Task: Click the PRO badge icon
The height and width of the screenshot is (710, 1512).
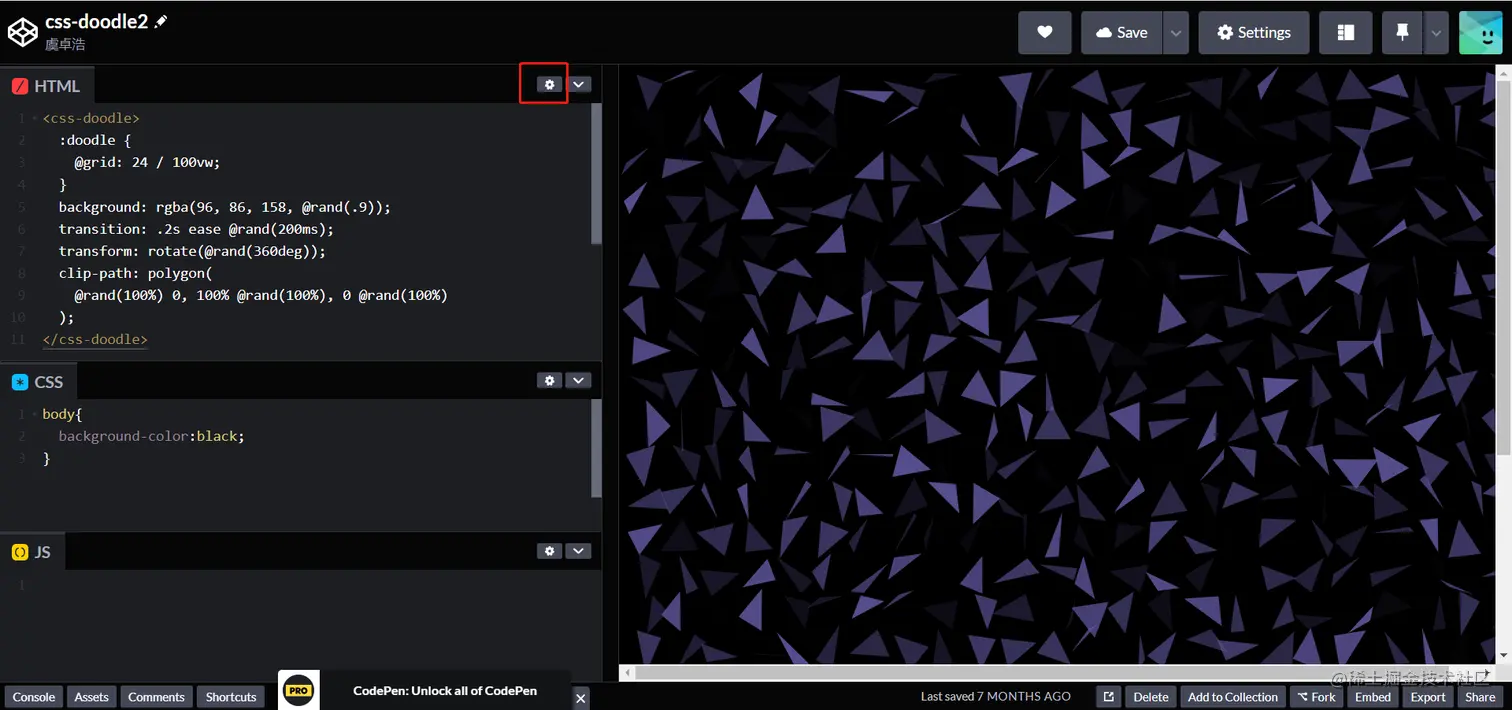Action: point(299,690)
